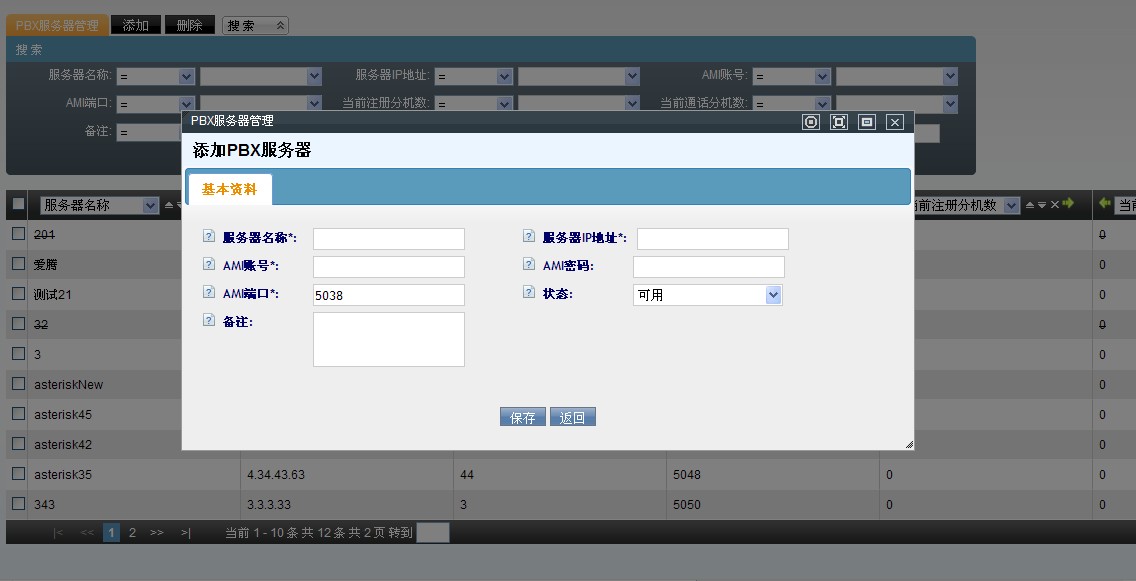Click help icon beside 服务器名称 field
This screenshot has width=1136, height=581.
[x=209, y=237]
